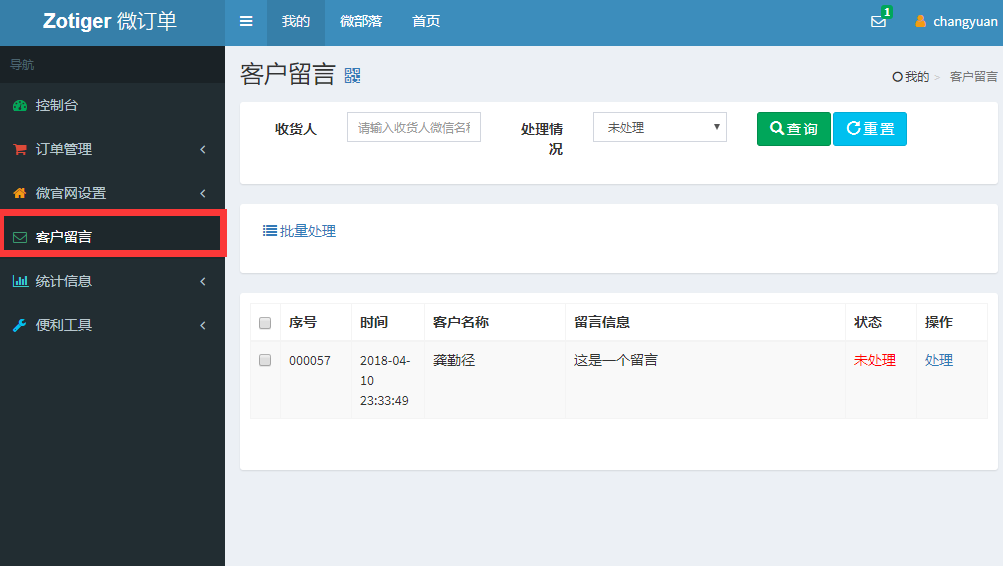
Task: Click the wrench icon for 便利工具
Action: pyautogui.click(x=20, y=325)
